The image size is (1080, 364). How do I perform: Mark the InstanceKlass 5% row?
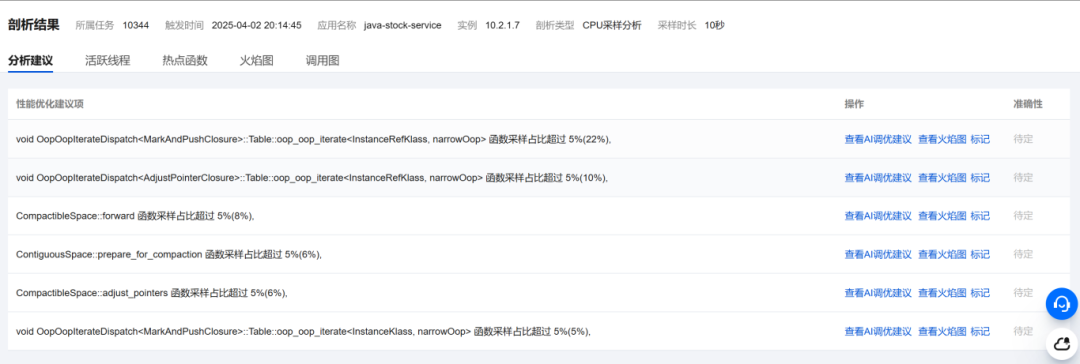click(980, 332)
